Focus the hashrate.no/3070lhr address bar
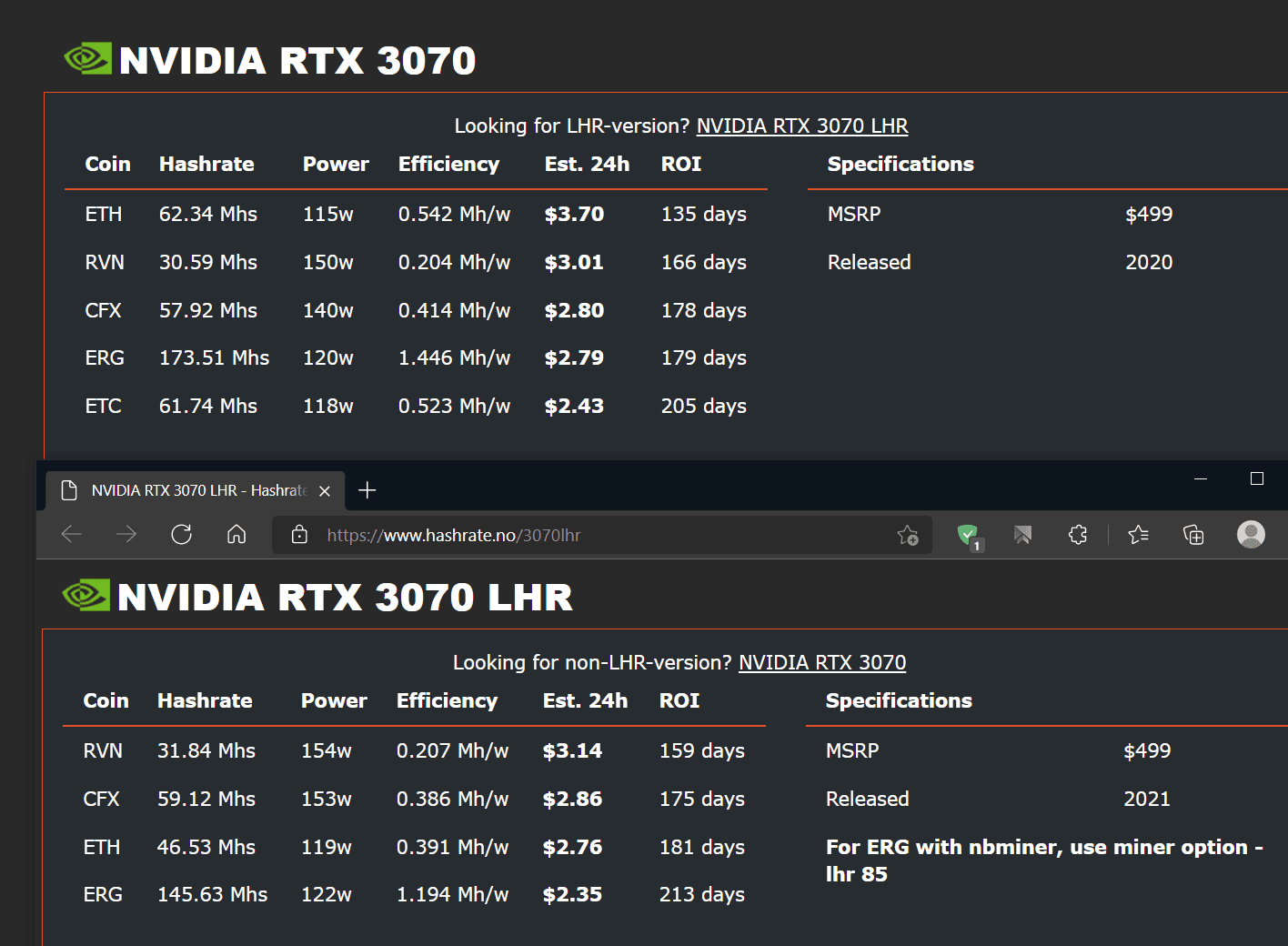Screen dimensions: 1288x946 point(600,535)
